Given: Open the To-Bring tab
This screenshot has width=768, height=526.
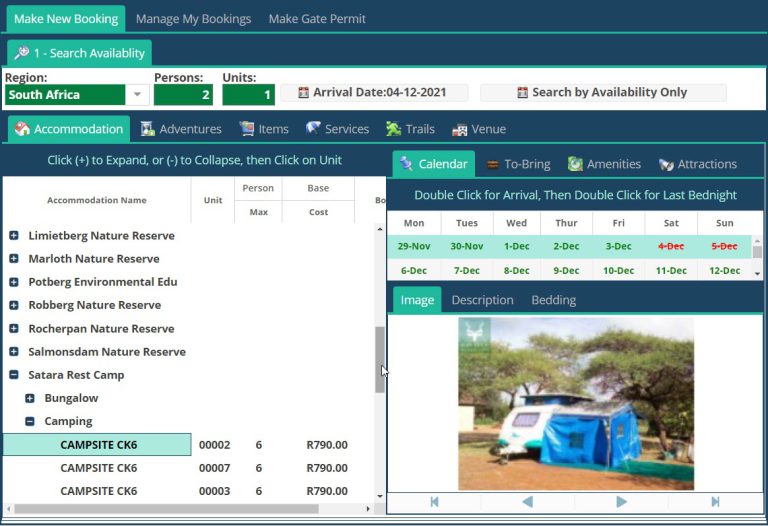Looking at the screenshot, I should [519, 164].
